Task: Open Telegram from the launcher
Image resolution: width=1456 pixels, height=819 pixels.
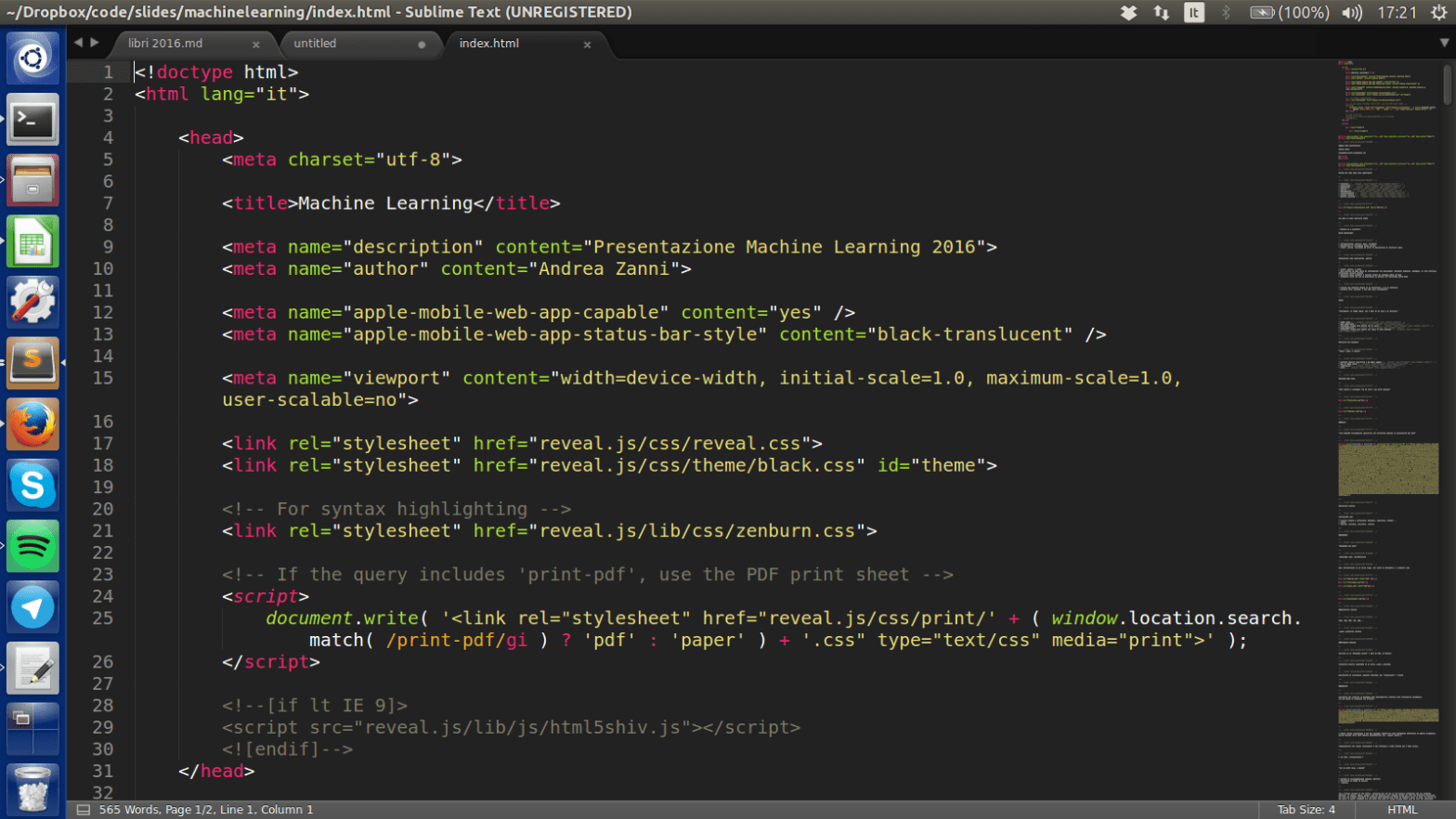Action: point(32,608)
